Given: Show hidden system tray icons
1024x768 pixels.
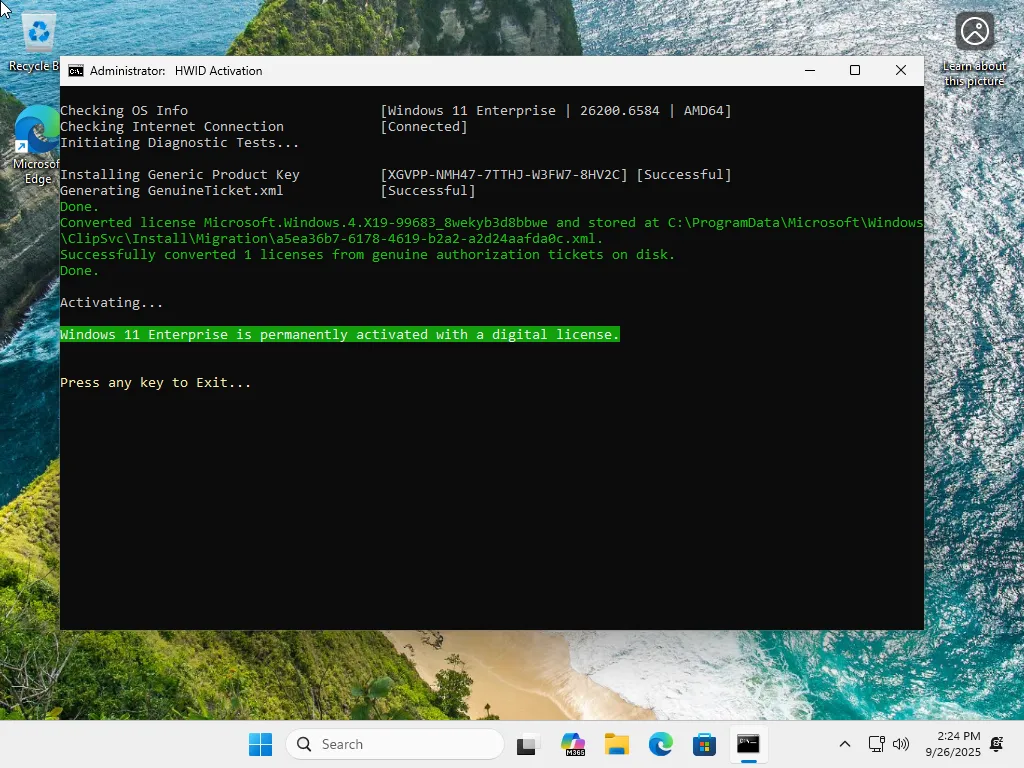Looking at the screenshot, I should coord(844,744).
